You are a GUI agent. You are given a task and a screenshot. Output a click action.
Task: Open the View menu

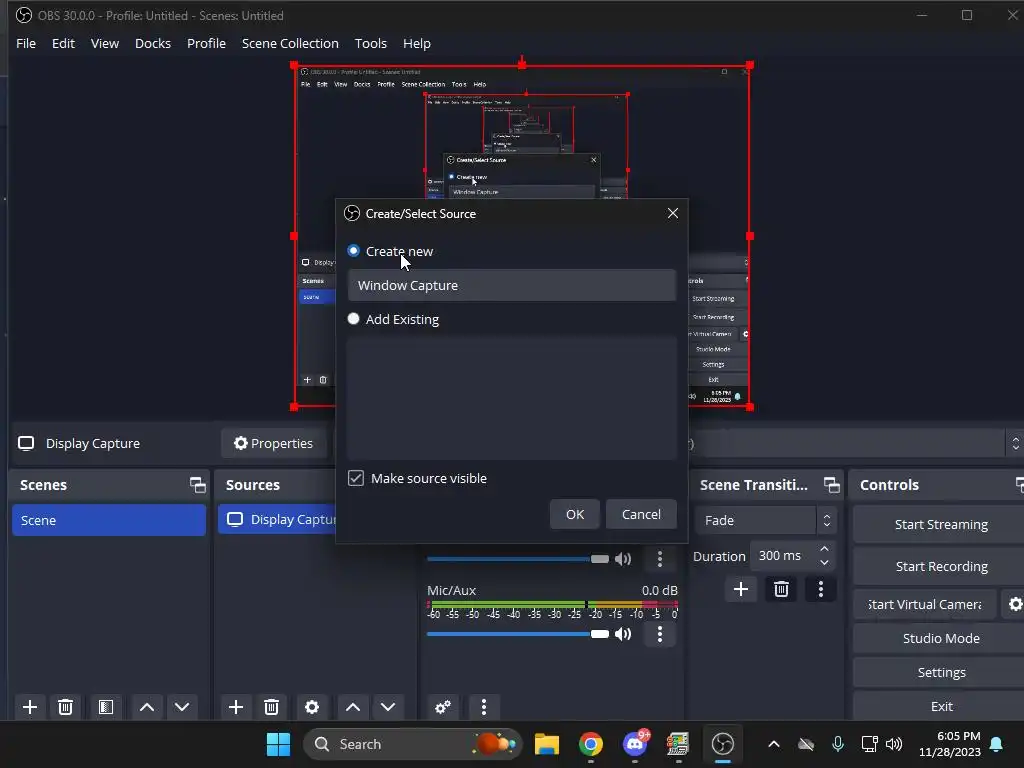pos(104,43)
